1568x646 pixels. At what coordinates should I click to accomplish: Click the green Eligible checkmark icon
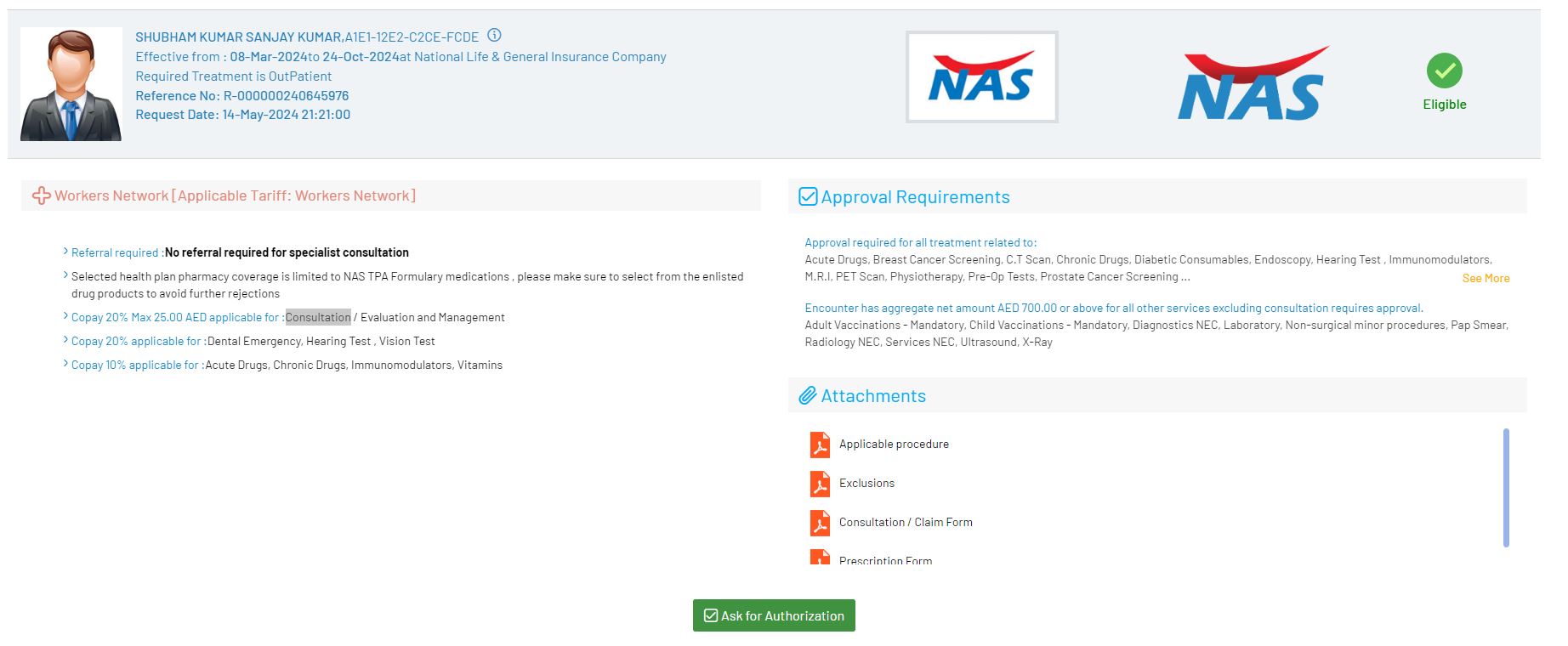(1445, 71)
